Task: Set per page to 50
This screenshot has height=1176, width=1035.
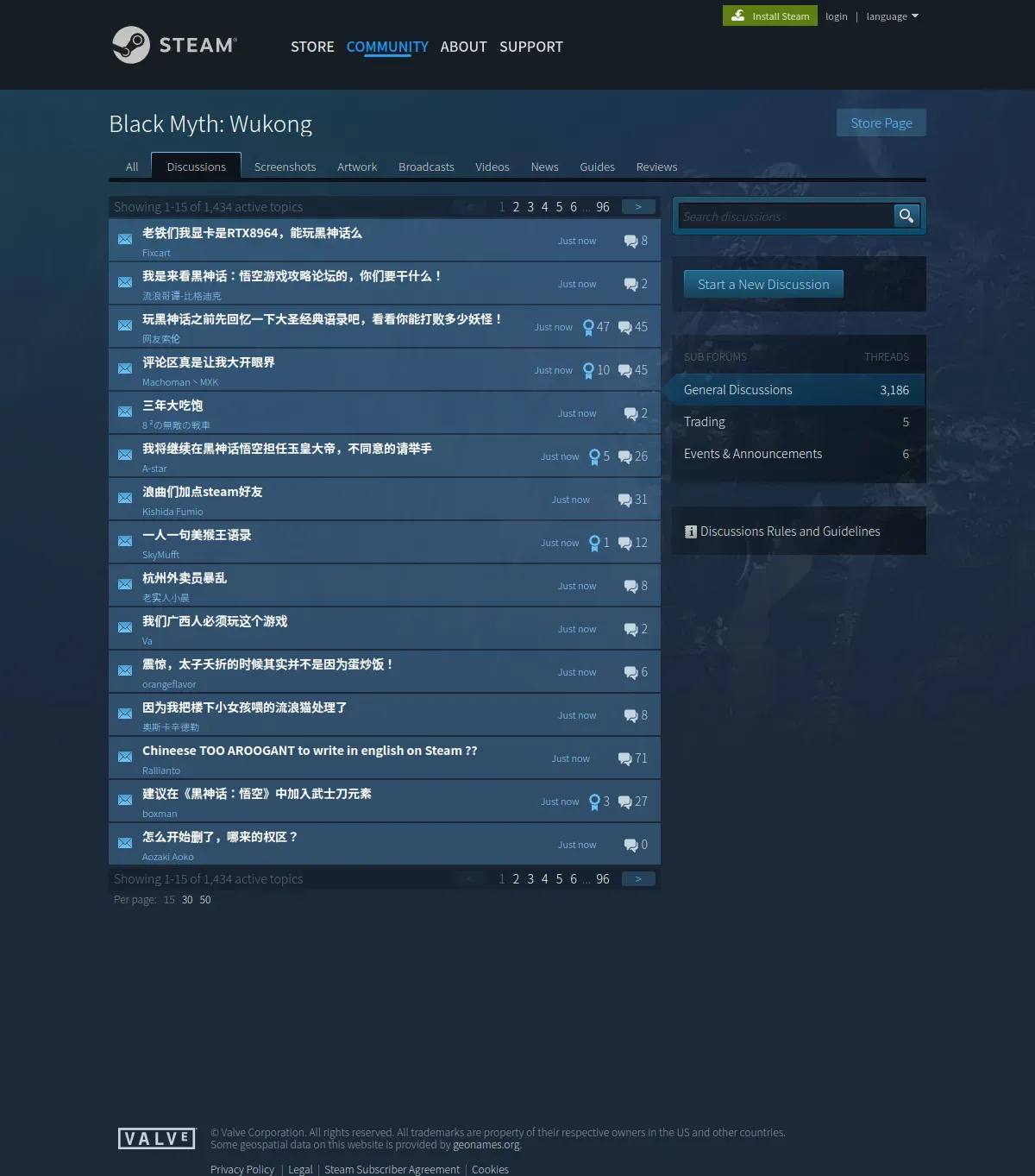Action: click(x=205, y=900)
